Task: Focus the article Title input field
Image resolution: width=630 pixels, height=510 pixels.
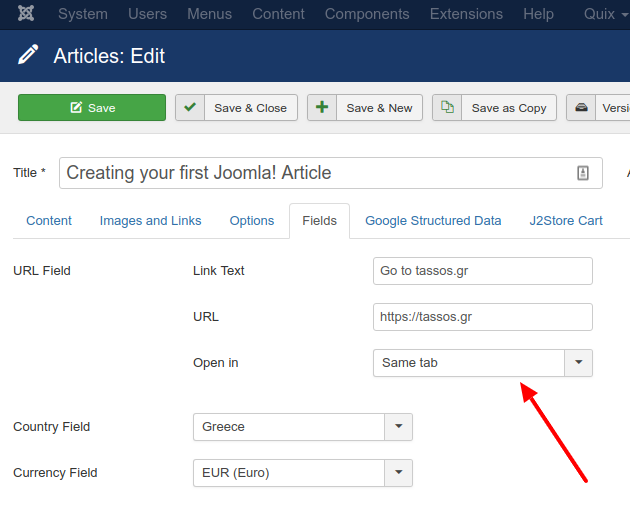Action: [x=331, y=173]
